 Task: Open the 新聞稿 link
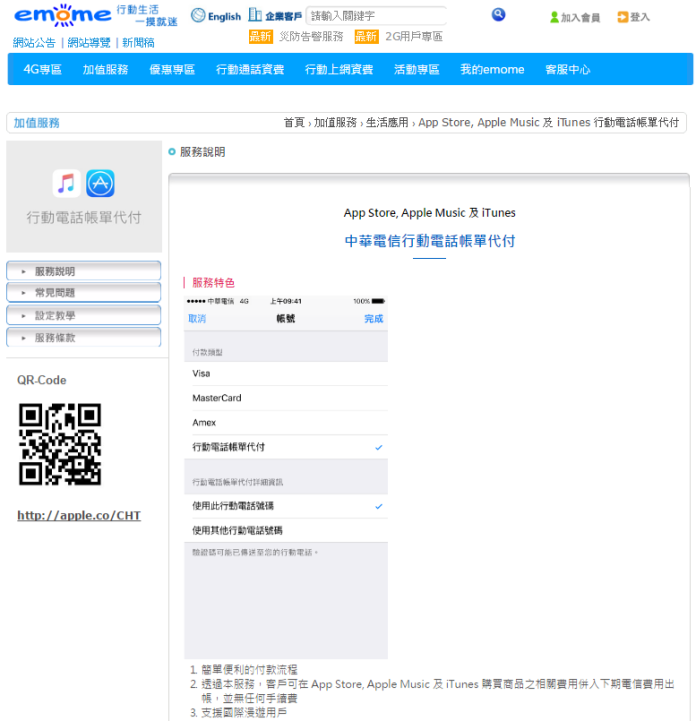coord(138,43)
